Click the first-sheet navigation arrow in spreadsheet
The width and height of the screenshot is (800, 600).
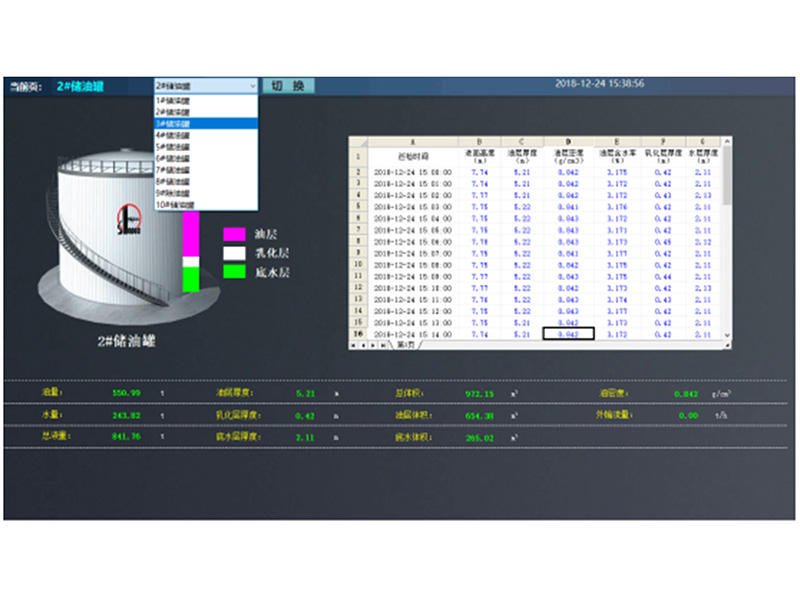tap(352, 344)
